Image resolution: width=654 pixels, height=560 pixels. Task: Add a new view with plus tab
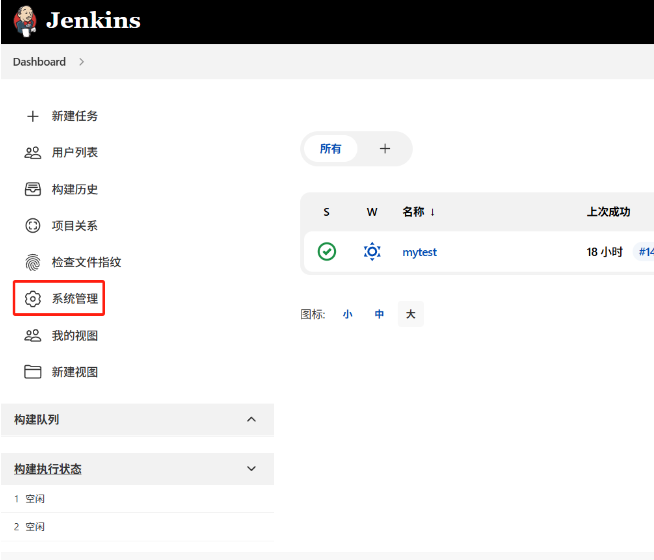click(385, 149)
